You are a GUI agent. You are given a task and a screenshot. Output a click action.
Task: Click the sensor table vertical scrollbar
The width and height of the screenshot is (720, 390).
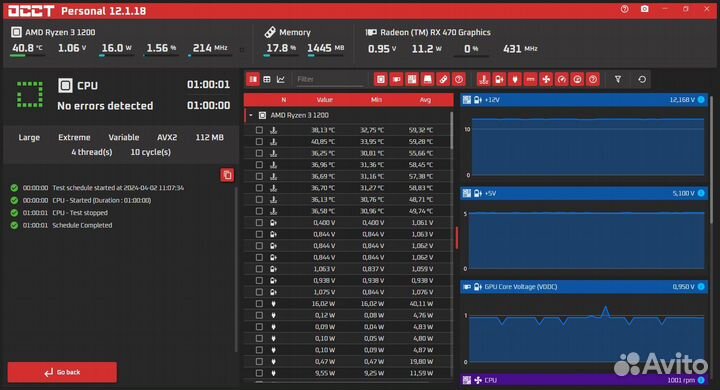pos(452,131)
